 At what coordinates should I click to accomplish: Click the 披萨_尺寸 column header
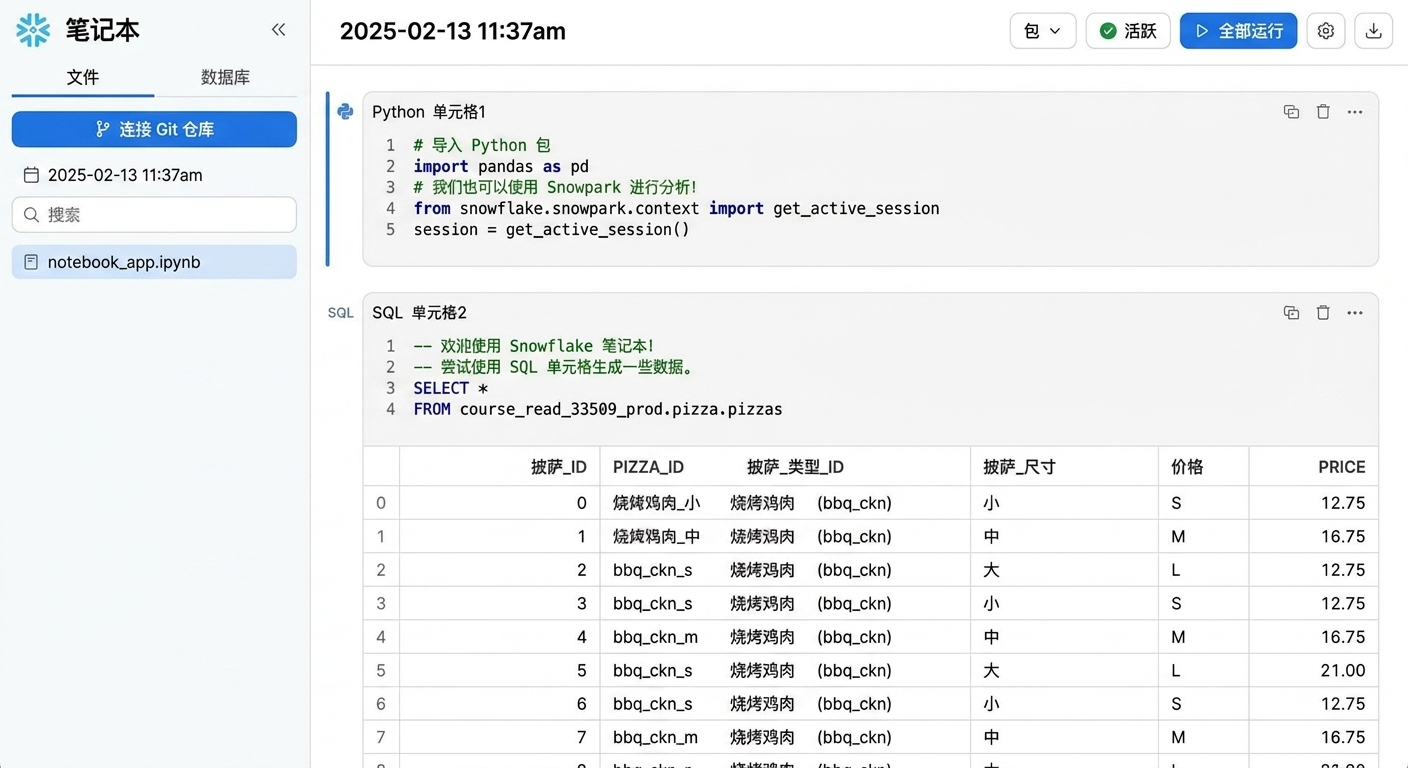pyautogui.click(x=1020, y=467)
